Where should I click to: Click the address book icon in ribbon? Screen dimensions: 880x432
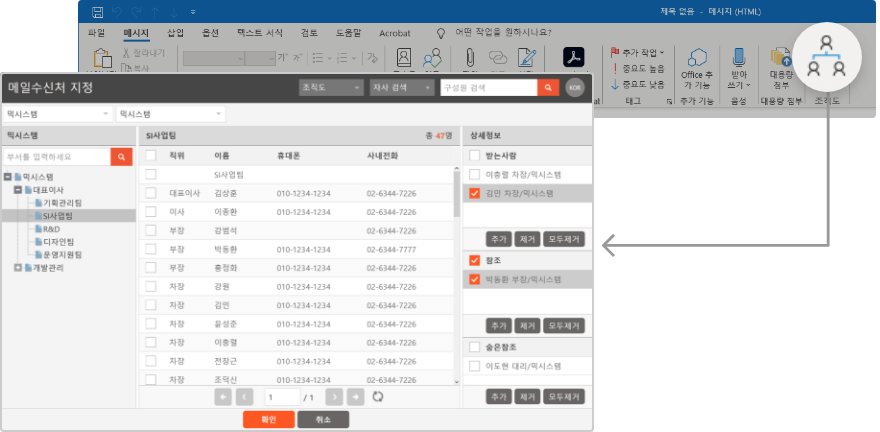point(403,58)
